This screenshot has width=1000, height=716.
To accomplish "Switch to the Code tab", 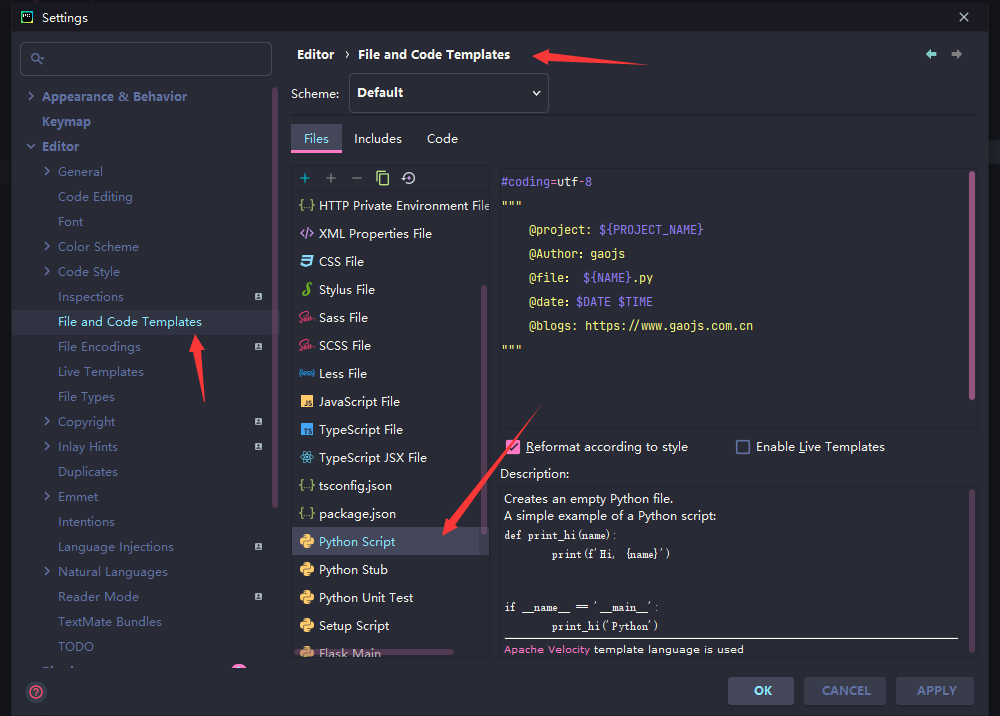I will tap(443, 138).
